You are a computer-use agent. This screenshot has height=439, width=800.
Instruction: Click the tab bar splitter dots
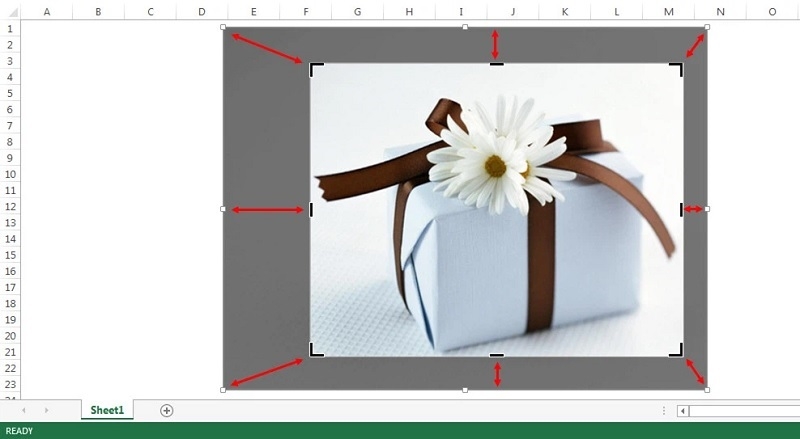tap(664, 410)
